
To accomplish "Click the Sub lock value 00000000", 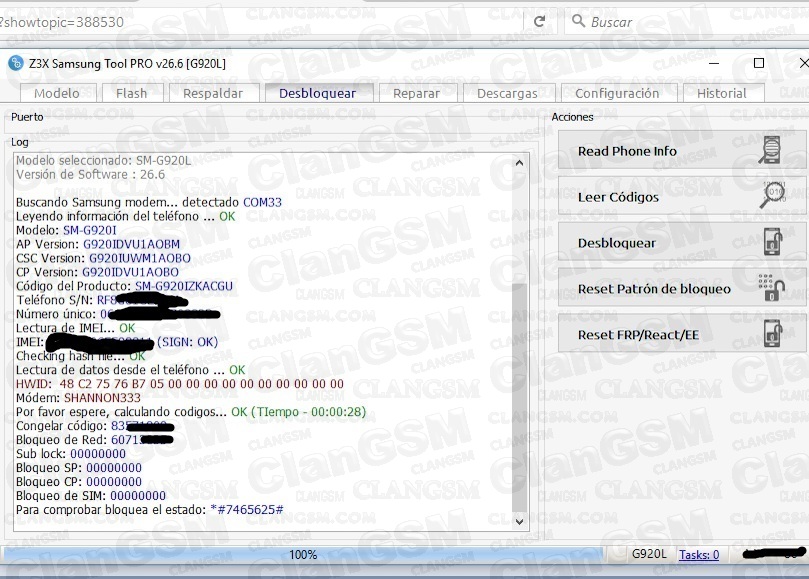I will pos(98,453).
